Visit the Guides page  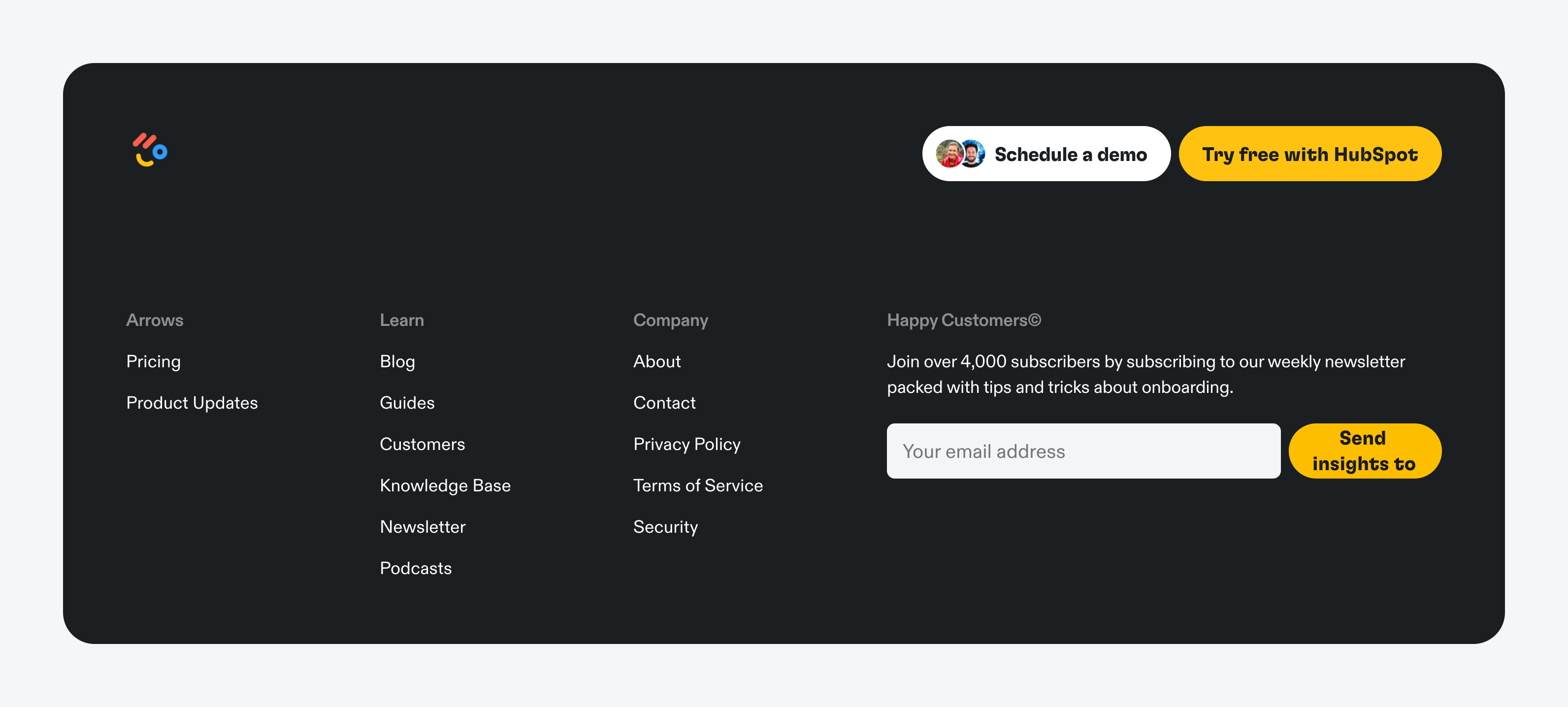click(x=407, y=403)
